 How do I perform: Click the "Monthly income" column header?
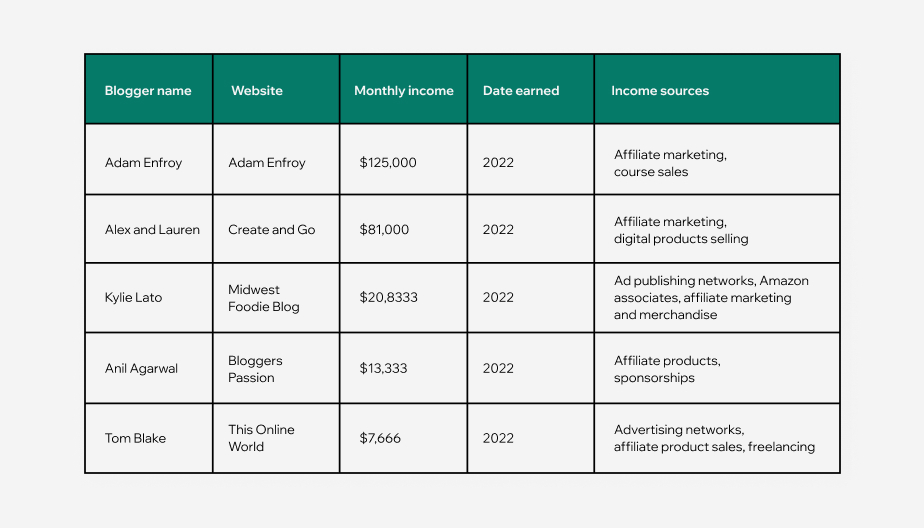point(403,91)
